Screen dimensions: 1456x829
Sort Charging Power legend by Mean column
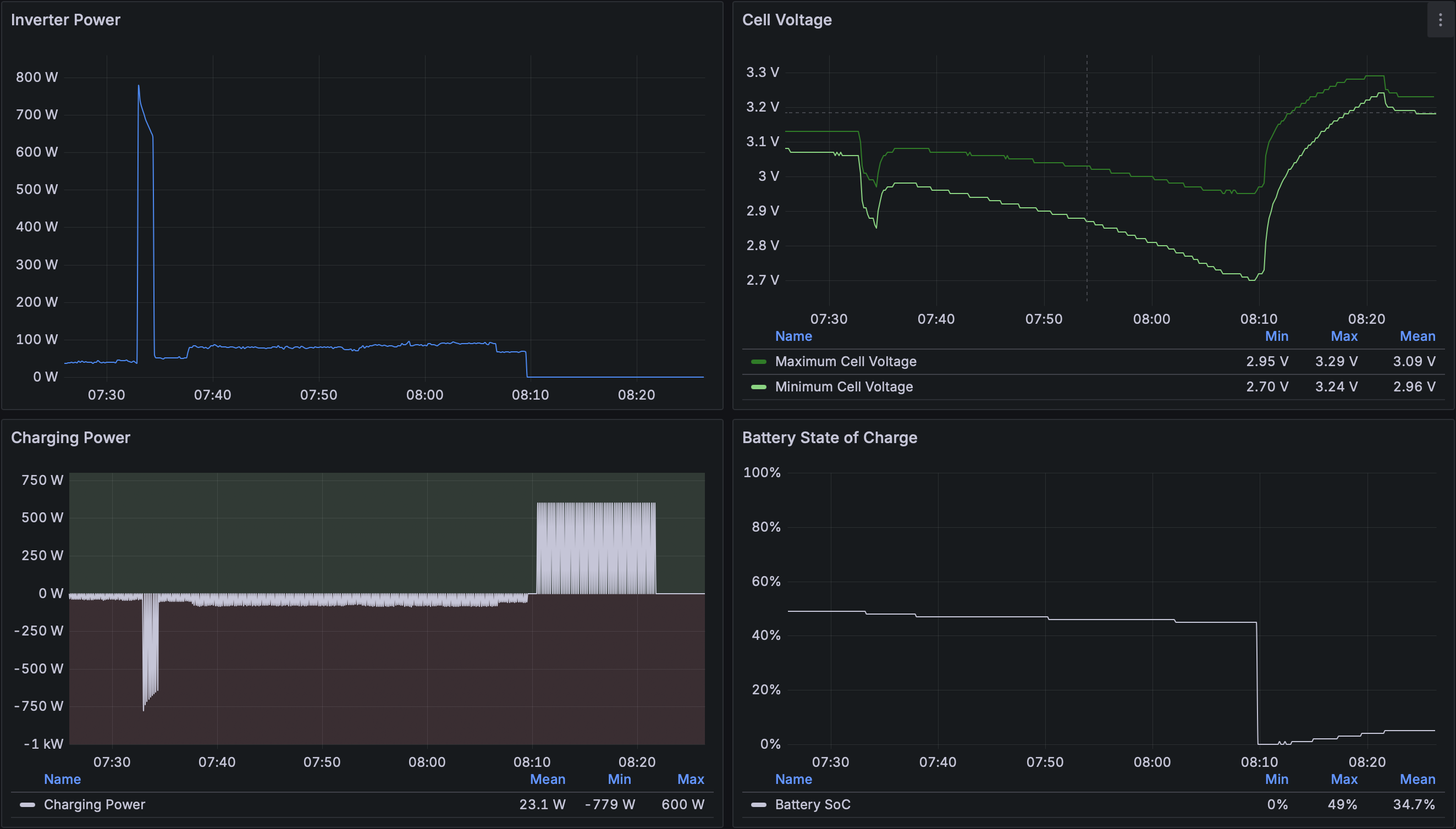click(x=547, y=780)
